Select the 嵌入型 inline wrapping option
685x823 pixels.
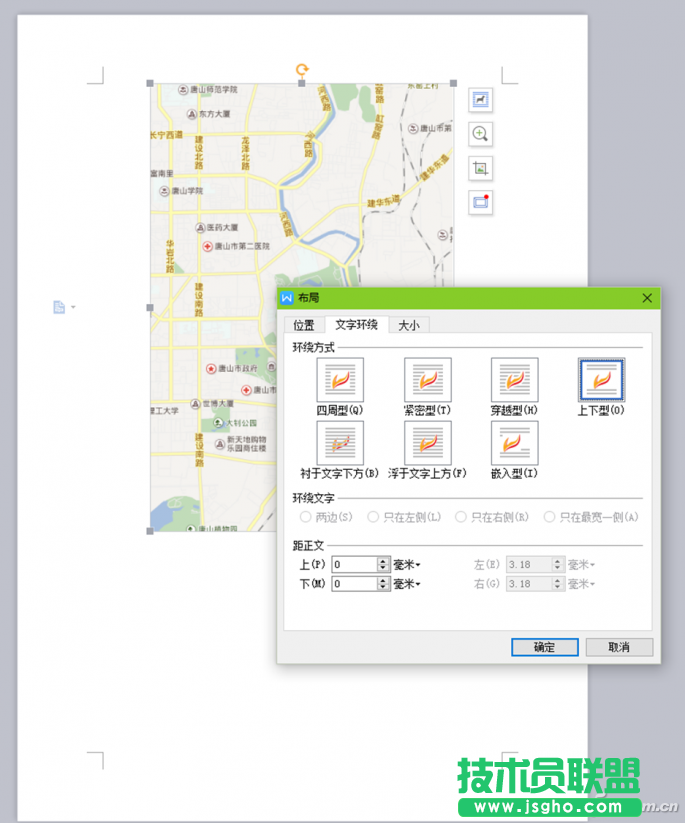515,443
